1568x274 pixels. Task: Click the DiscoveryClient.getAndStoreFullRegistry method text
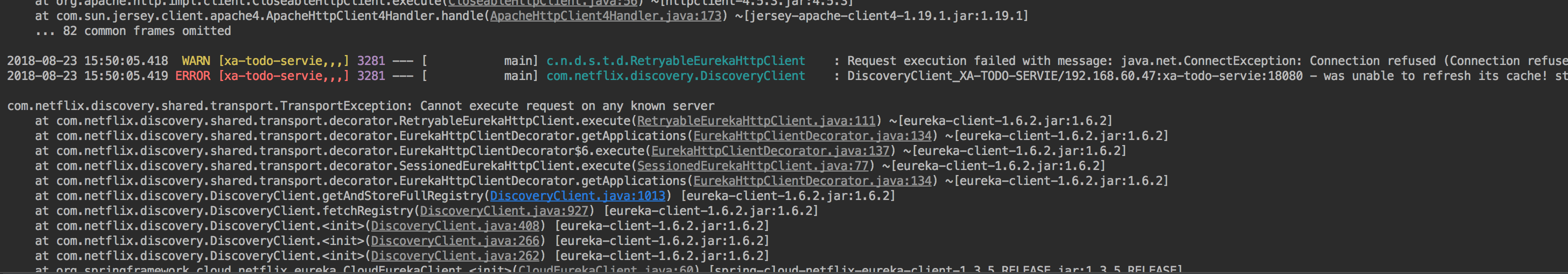pos(346,195)
